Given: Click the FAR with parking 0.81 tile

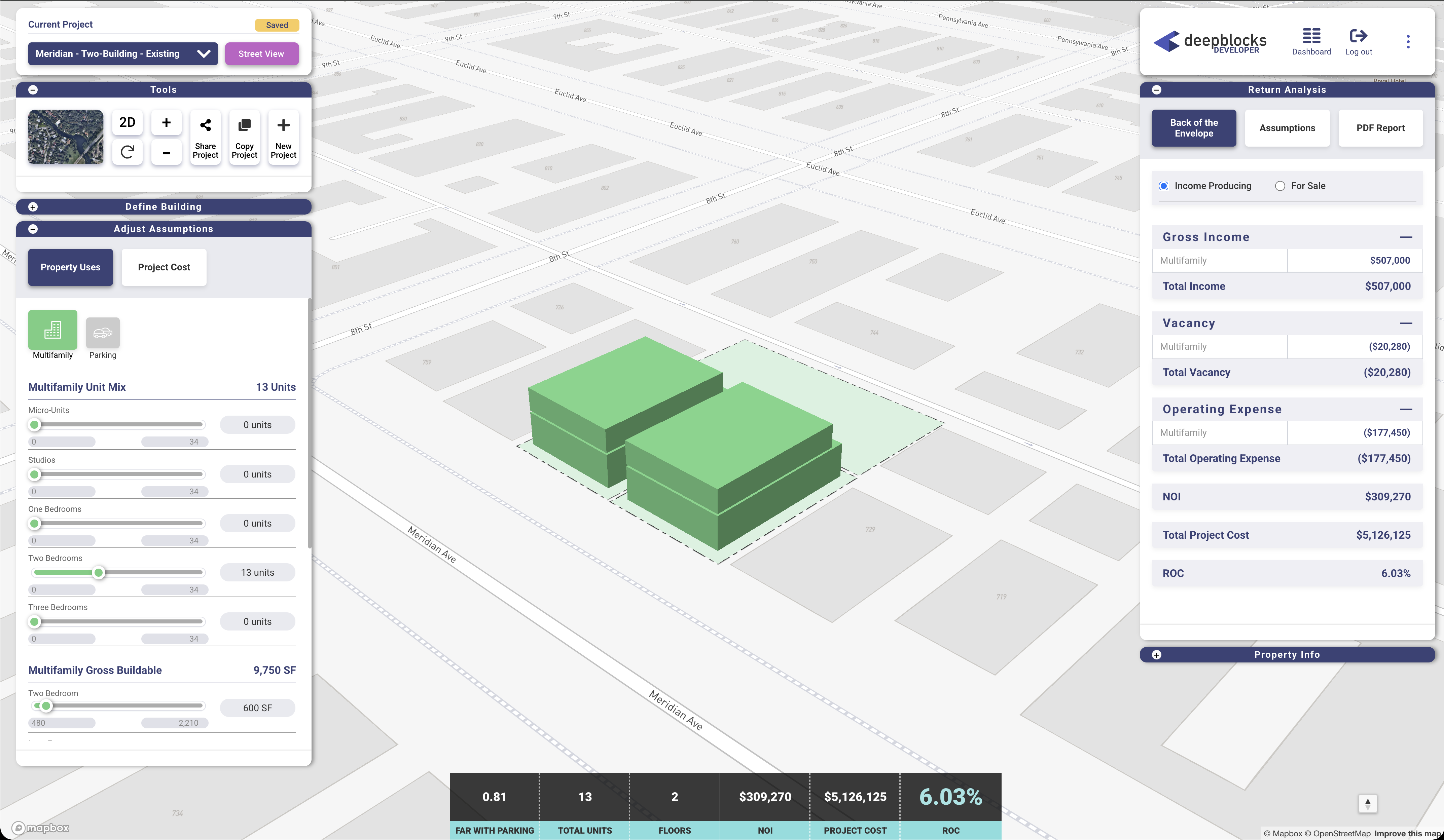Looking at the screenshot, I should [494, 806].
